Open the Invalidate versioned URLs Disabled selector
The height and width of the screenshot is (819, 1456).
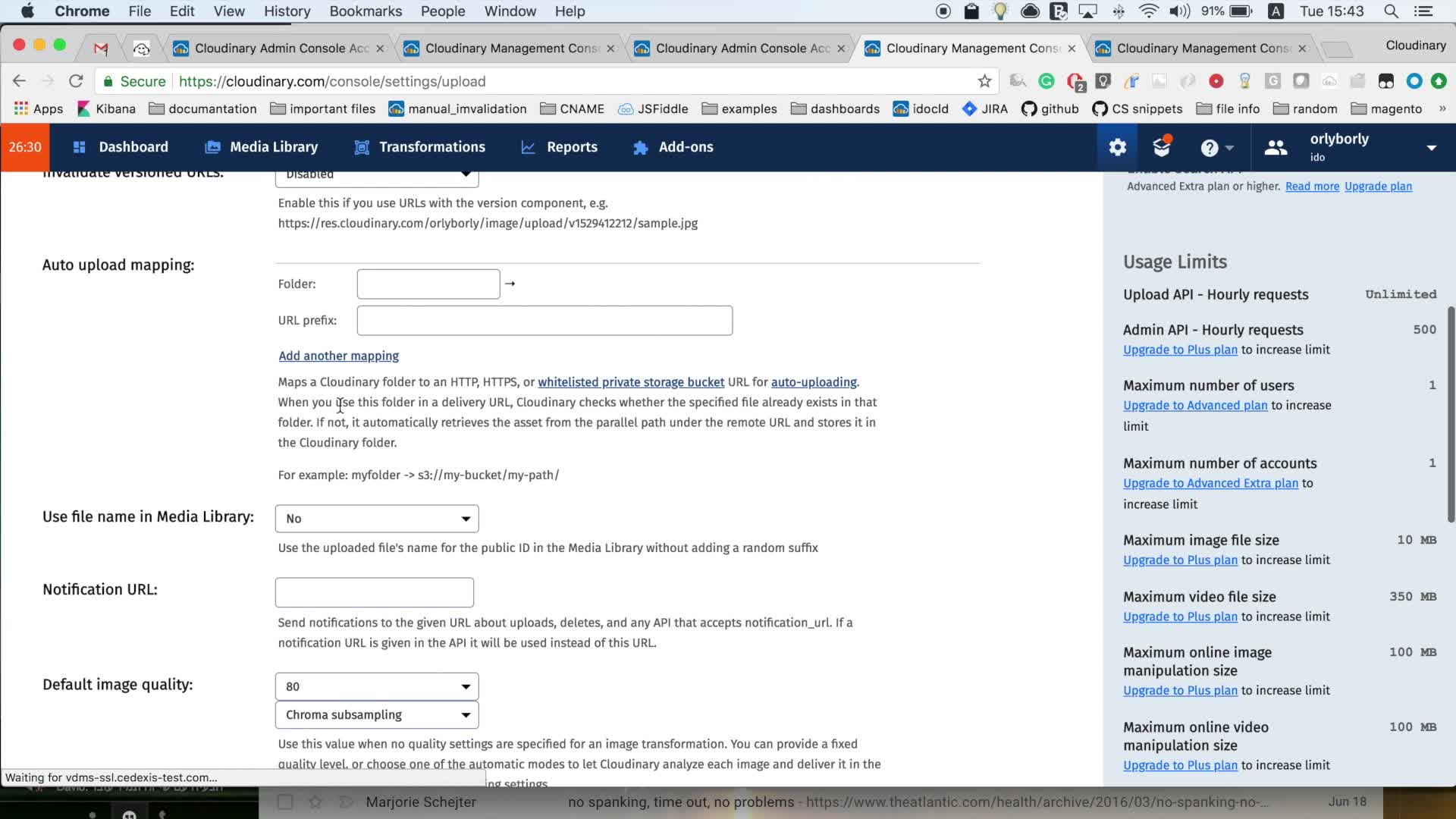377,175
